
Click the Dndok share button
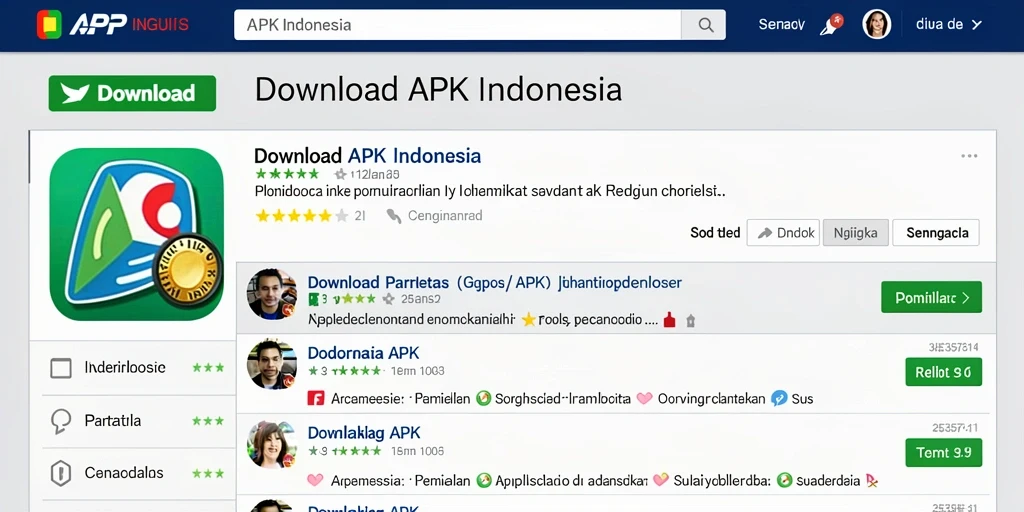click(782, 232)
